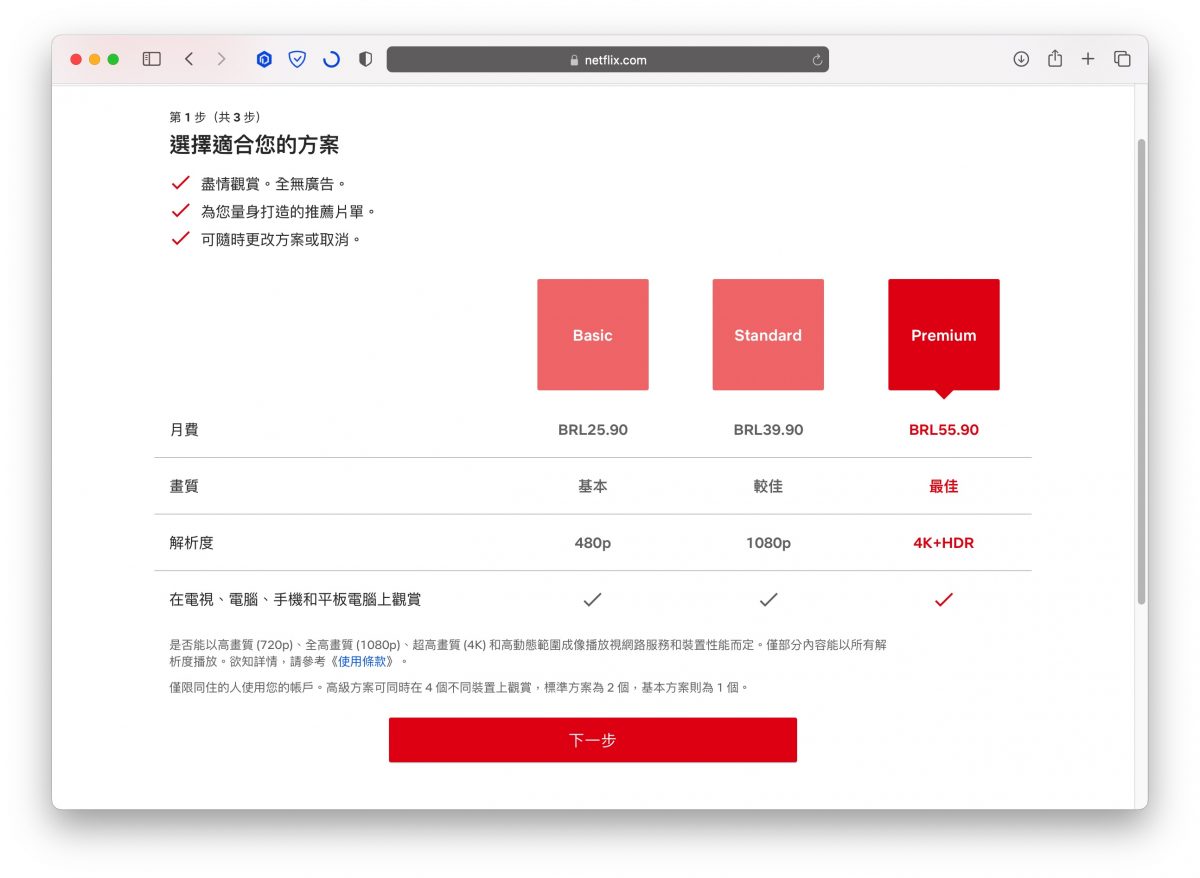Show tab overview icon
Screen dimensions: 1200x878
(1122, 59)
